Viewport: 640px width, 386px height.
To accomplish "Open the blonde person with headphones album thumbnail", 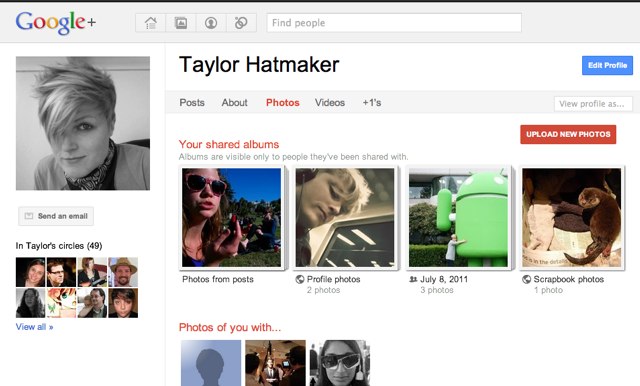I will click(345, 217).
